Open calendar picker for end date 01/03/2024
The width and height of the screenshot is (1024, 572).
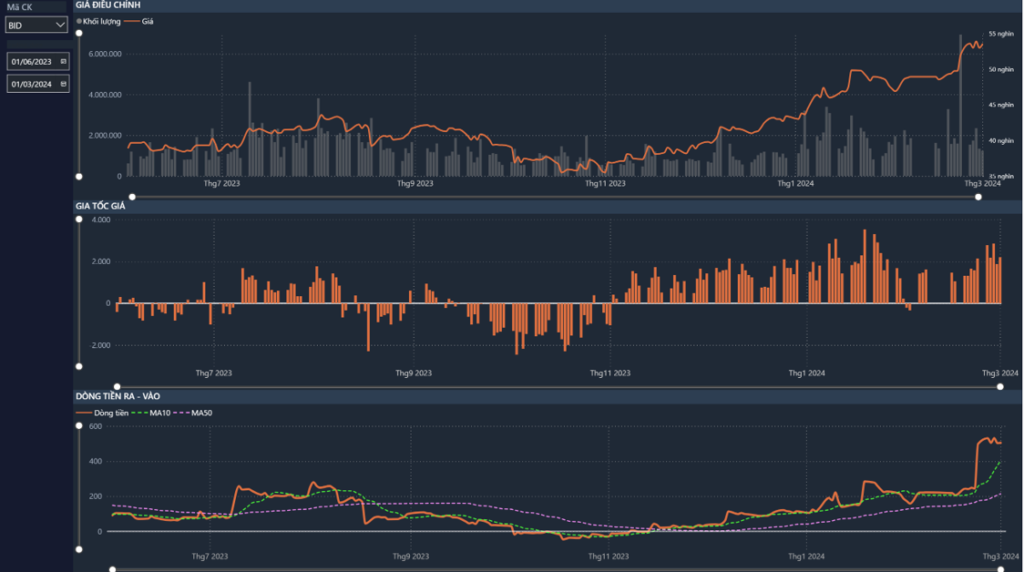click(63, 85)
